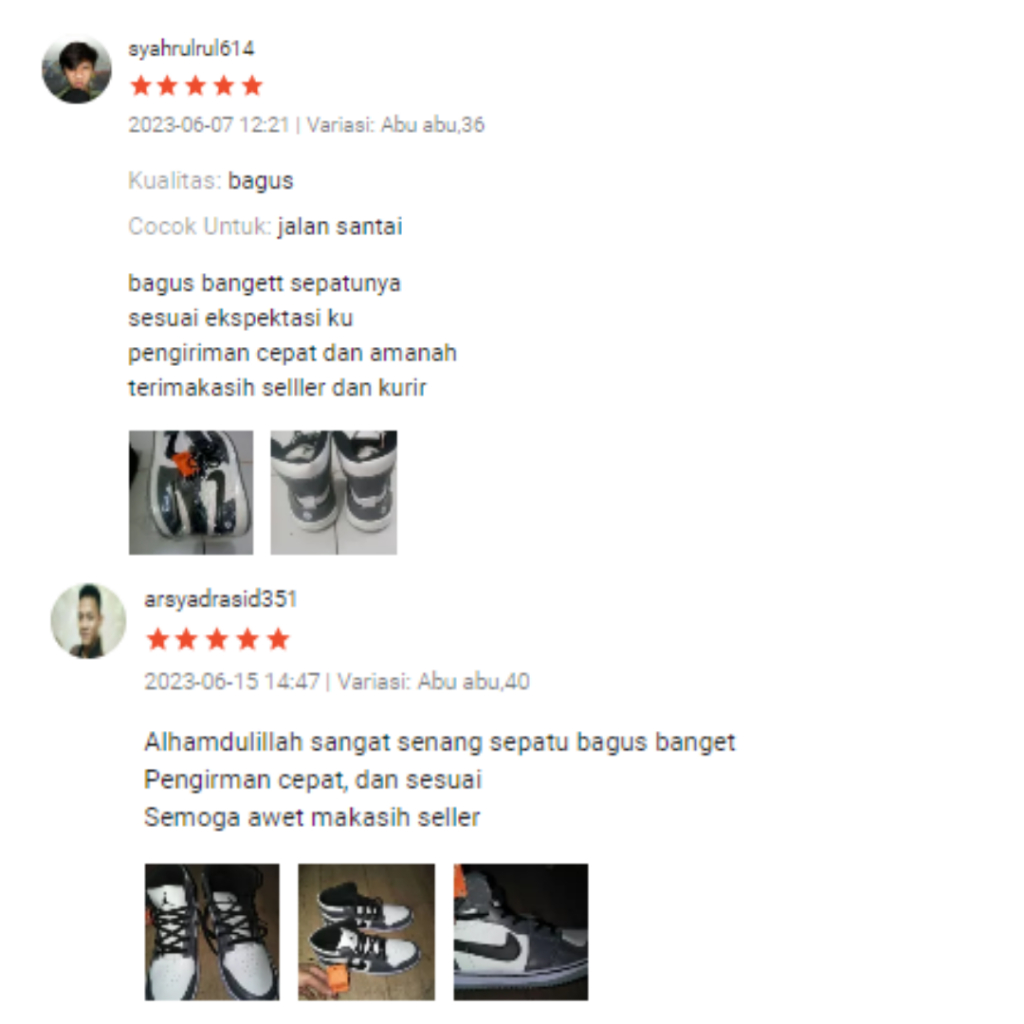Click the fifth star of syahrulrul614's rating
The height and width of the screenshot is (1024, 1024).
(252, 86)
